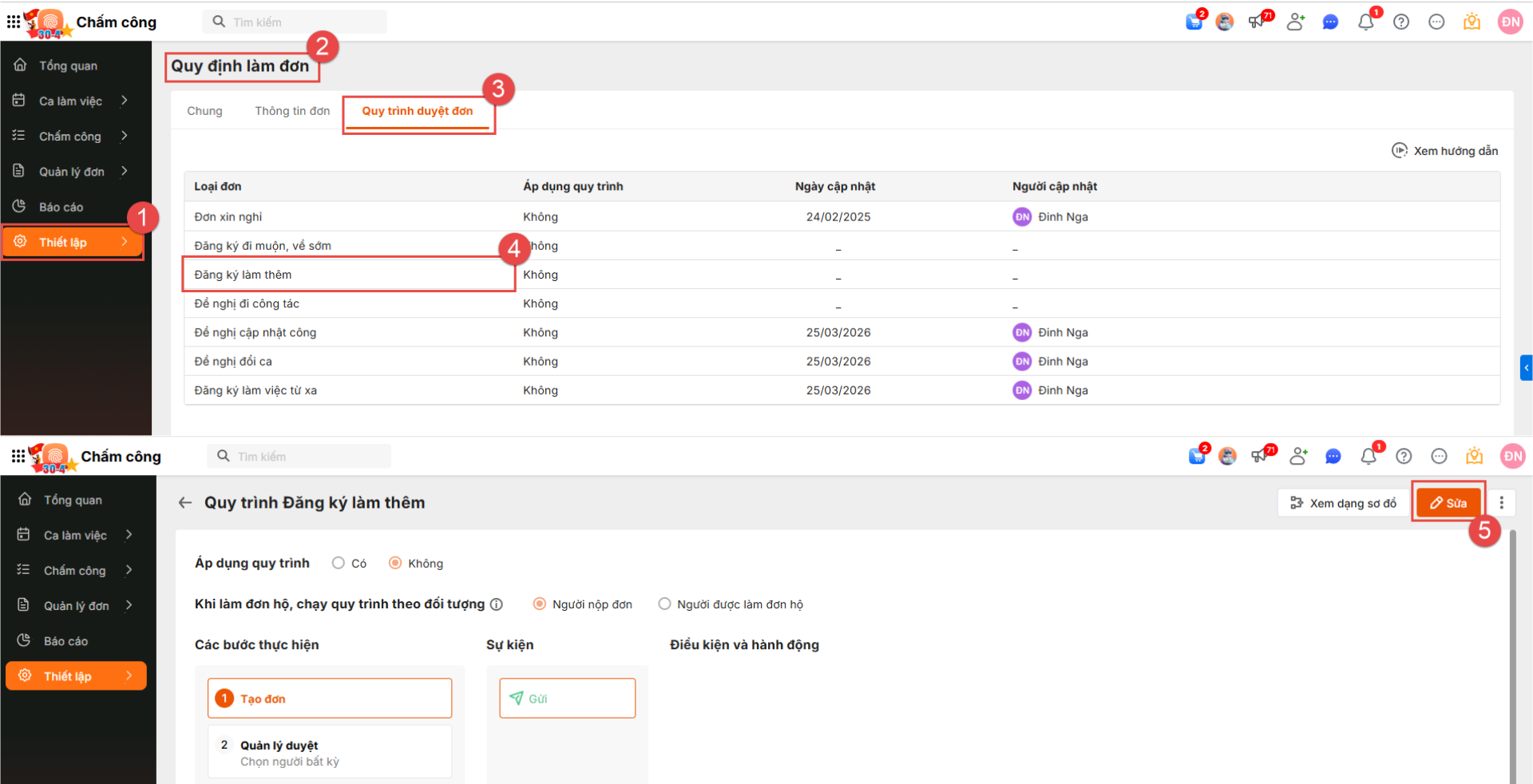Viewport: 1533px width, 784px height.
Task: Select 'Người được làm đơn hộ' radio option
Action: (664, 604)
